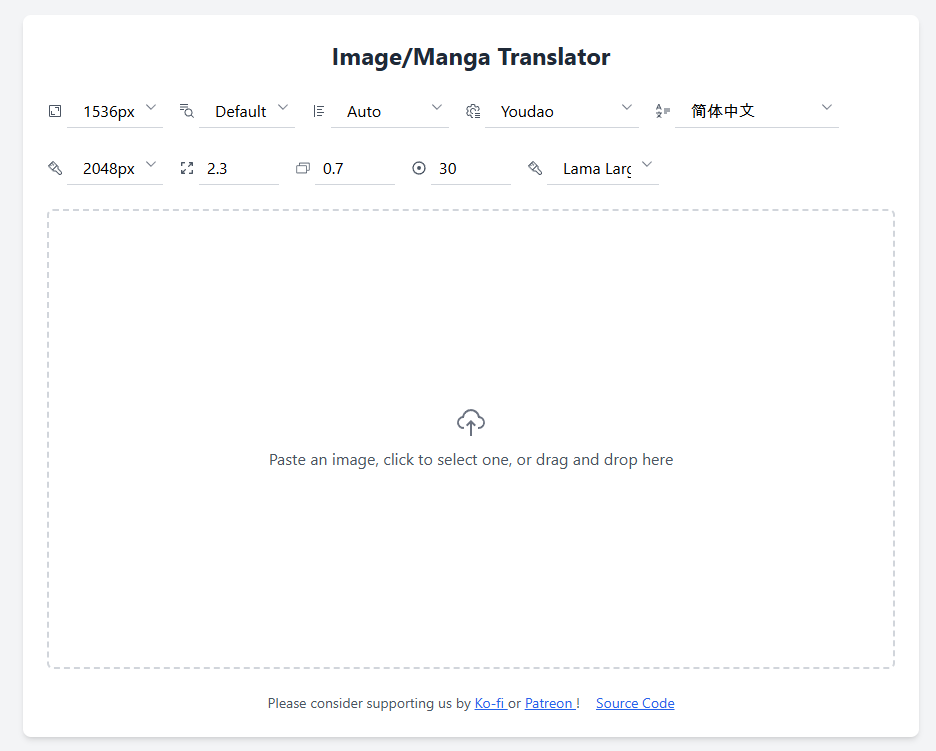Open the Auto render direction dropdown
This screenshot has height=751, width=936.
[389, 112]
